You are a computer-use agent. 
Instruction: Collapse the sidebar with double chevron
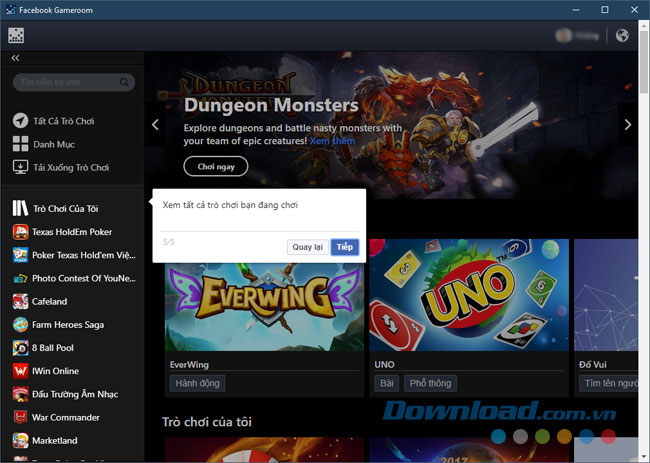click(16, 59)
